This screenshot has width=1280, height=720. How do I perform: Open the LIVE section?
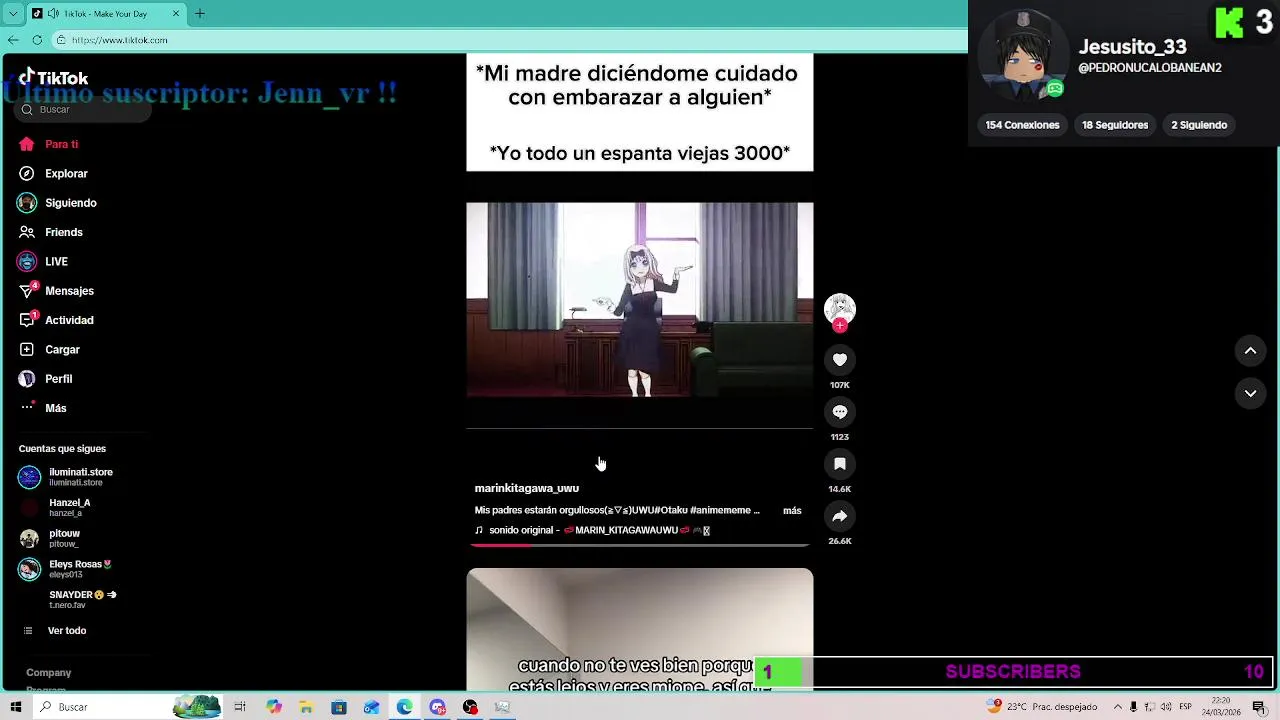[x=43, y=261]
